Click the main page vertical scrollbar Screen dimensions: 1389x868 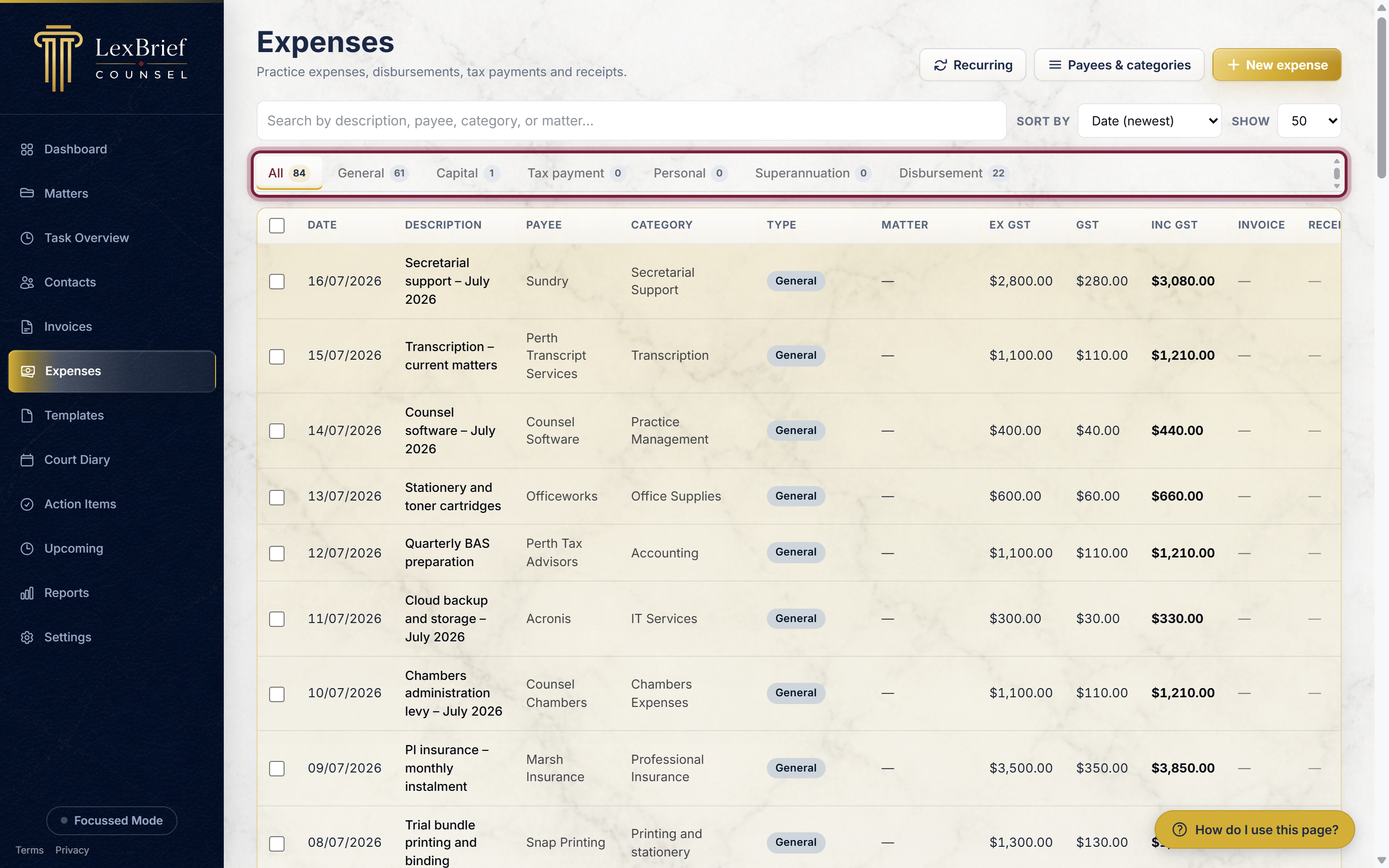coord(1382,97)
